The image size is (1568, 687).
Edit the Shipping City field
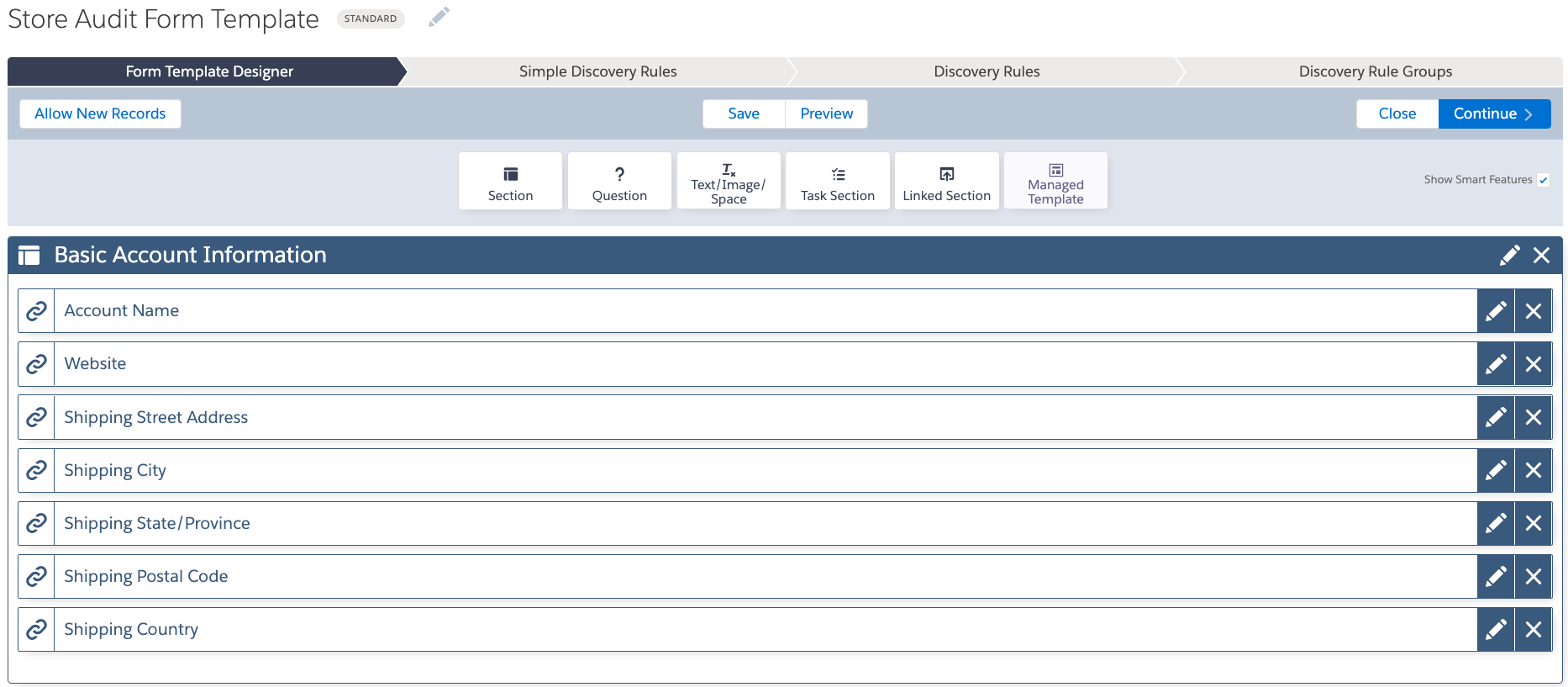tap(1496, 470)
